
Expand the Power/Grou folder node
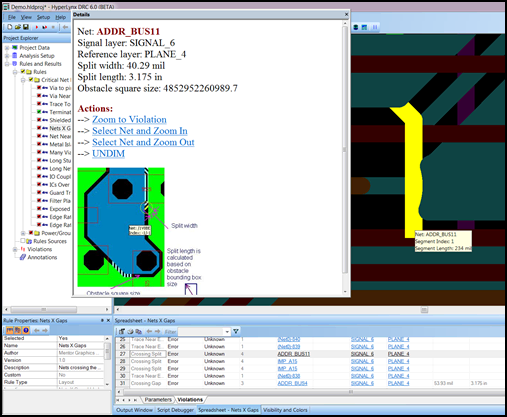[23, 233]
